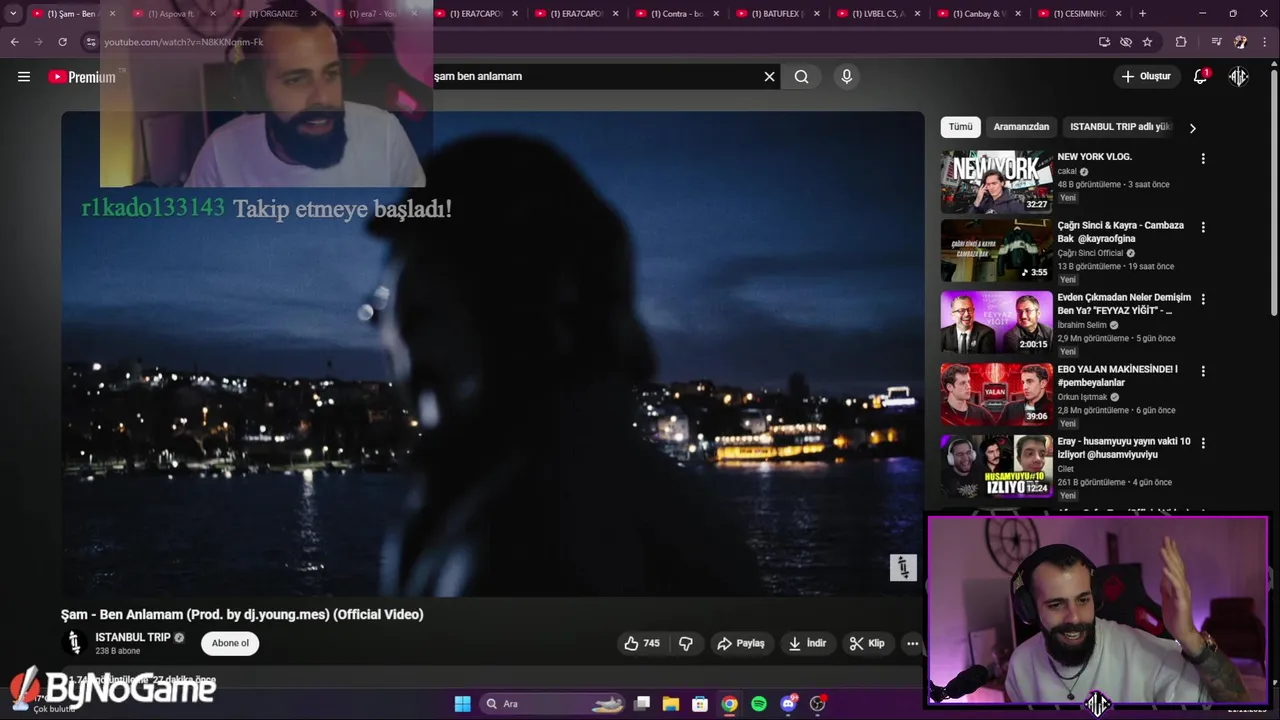Start voice search with the microphone
Image resolution: width=1280 pixels, height=720 pixels.
point(847,76)
